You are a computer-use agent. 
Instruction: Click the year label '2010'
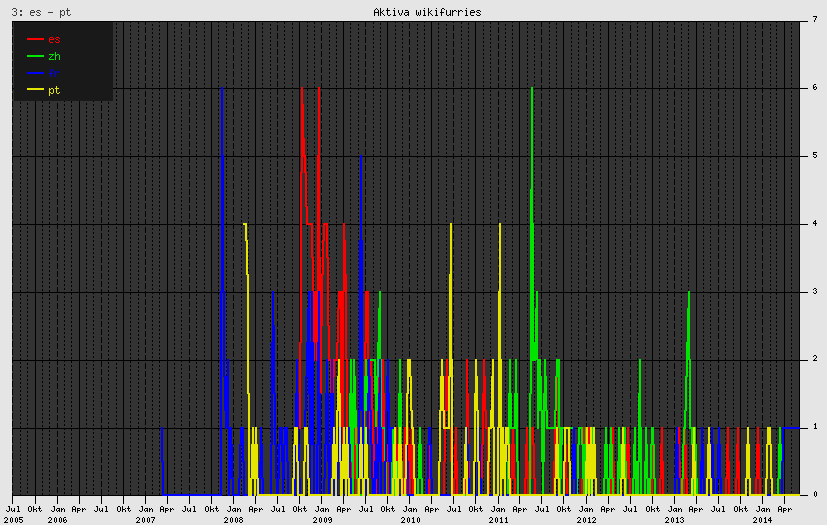pyautogui.click(x=410, y=520)
